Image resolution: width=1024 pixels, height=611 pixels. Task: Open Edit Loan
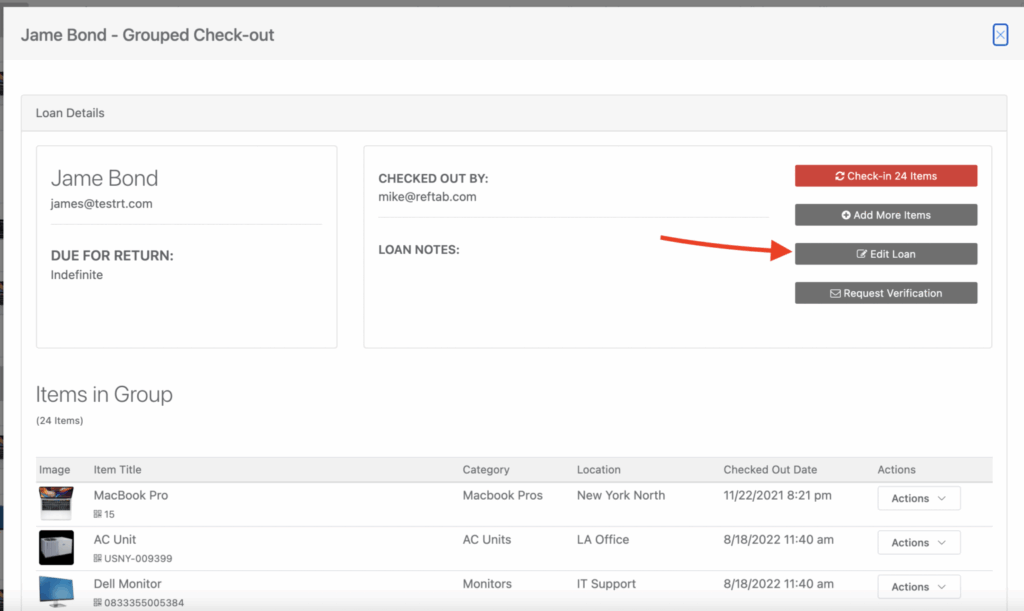tap(885, 254)
